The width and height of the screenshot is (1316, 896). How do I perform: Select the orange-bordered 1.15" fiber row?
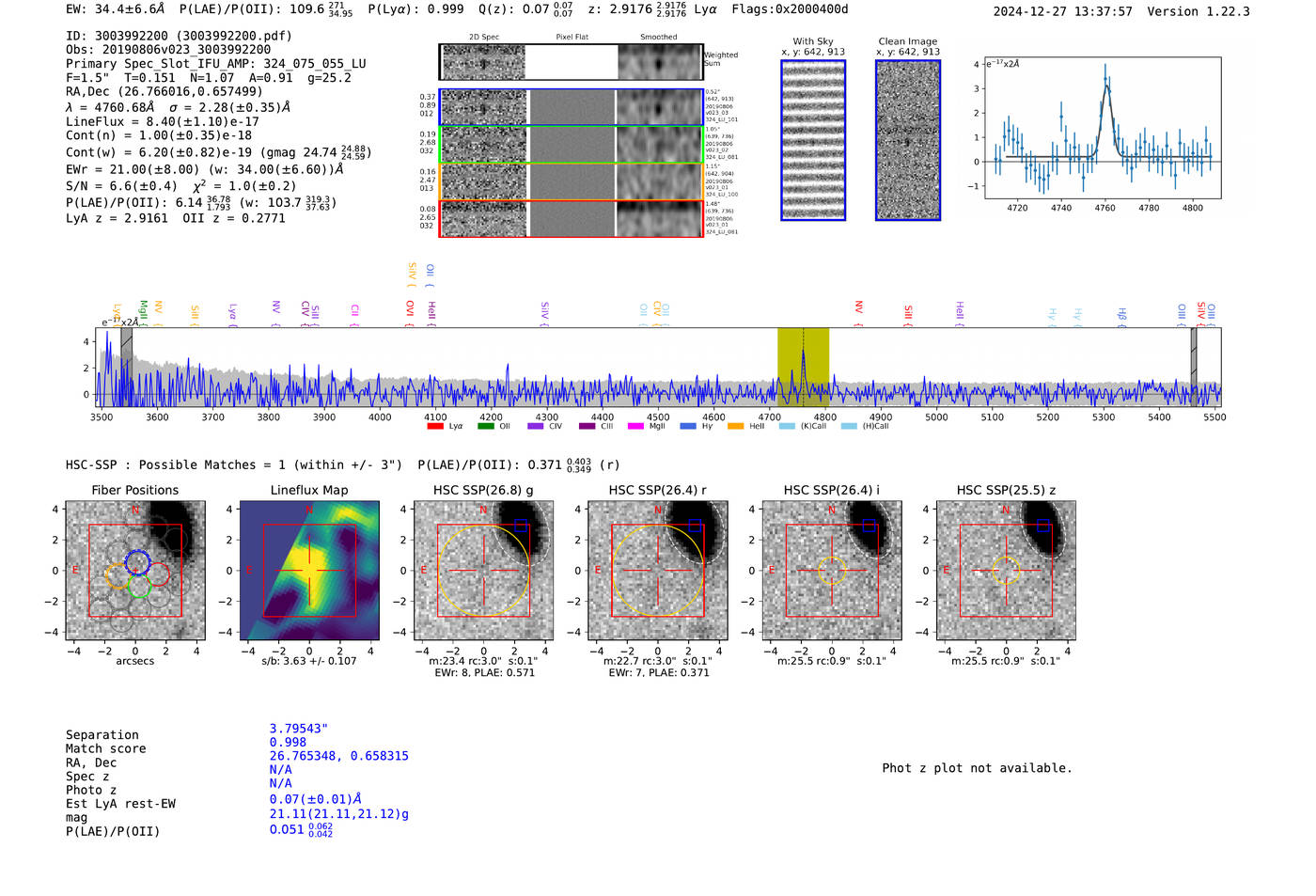point(571,181)
